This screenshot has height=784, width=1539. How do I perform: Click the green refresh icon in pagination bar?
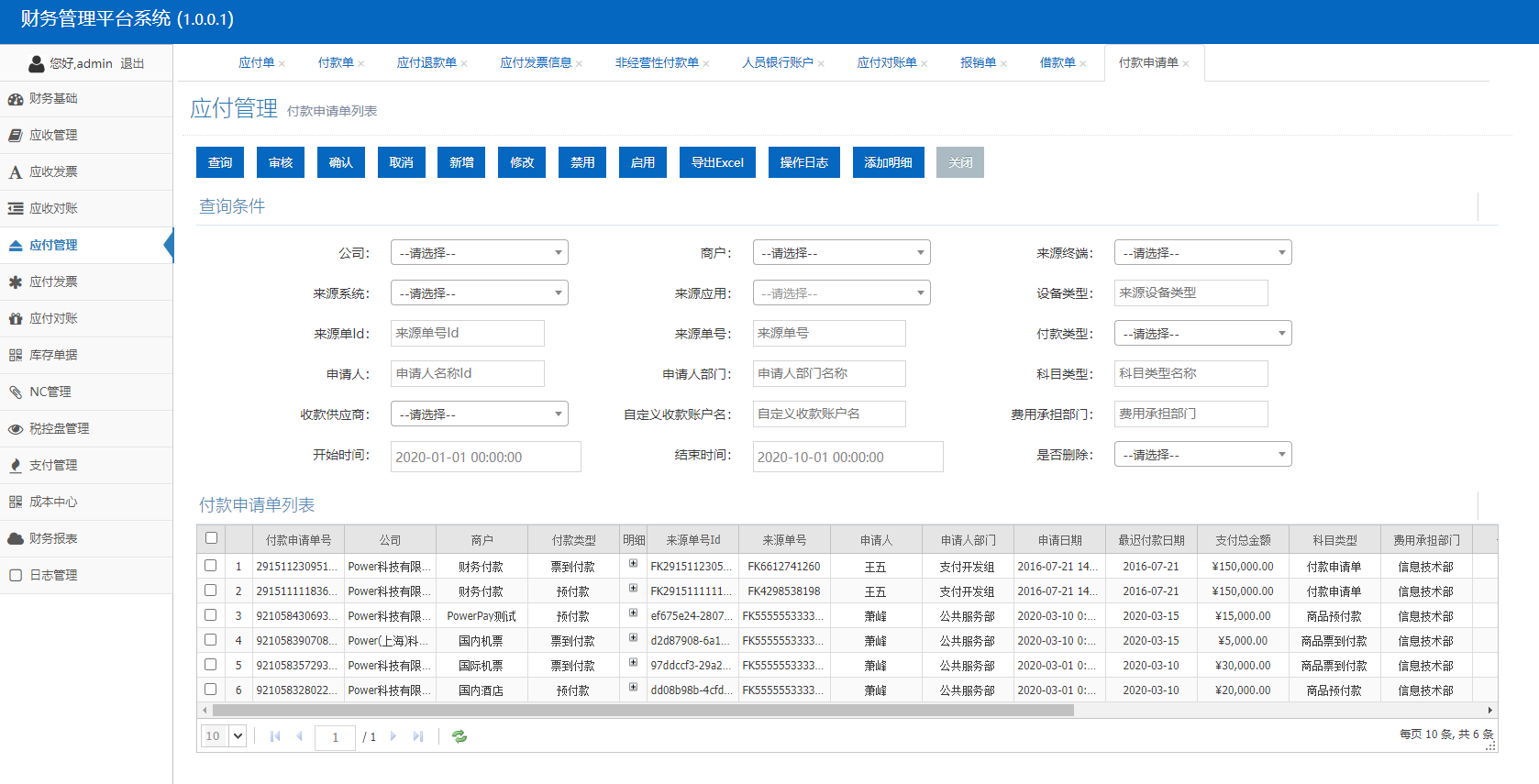(459, 736)
